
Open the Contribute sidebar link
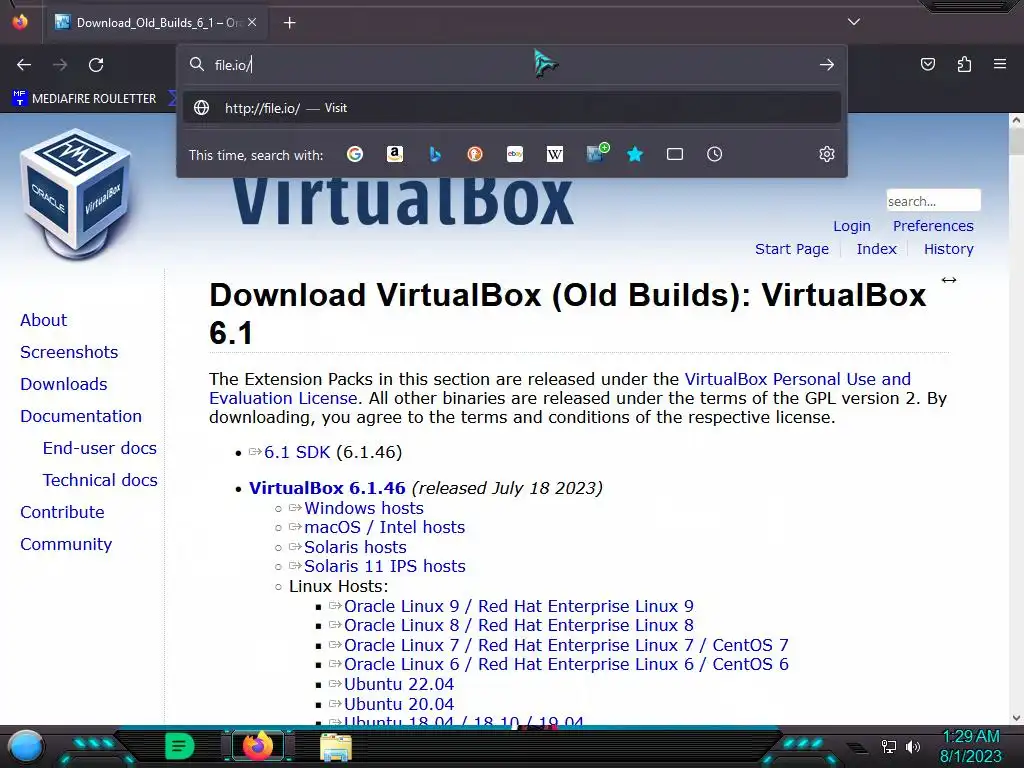pyautogui.click(x=62, y=512)
